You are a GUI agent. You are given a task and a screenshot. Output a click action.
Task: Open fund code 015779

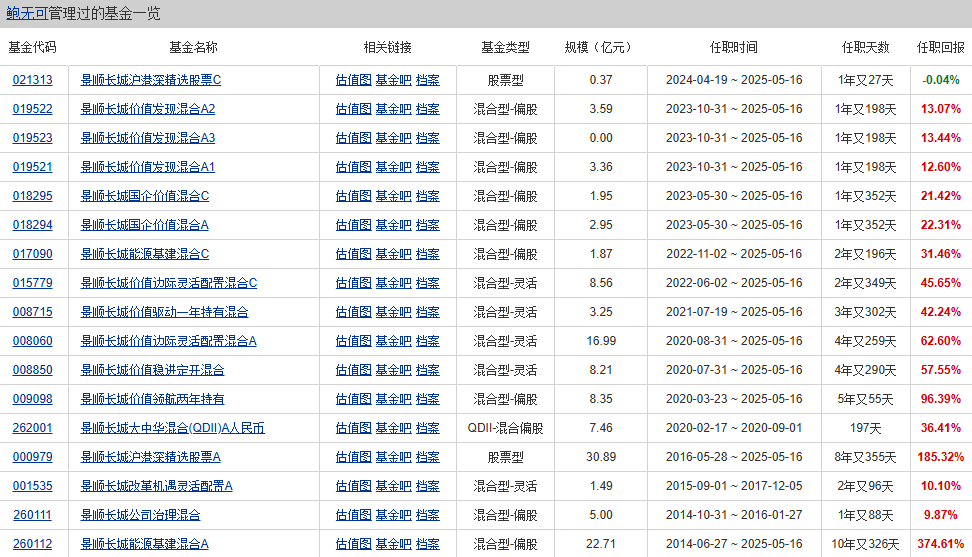[x=32, y=283]
